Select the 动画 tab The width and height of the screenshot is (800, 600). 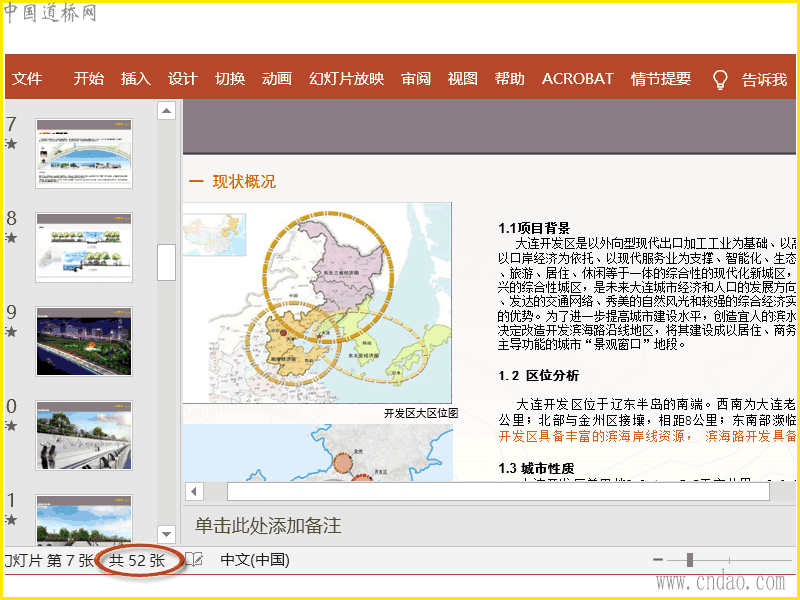pos(277,79)
